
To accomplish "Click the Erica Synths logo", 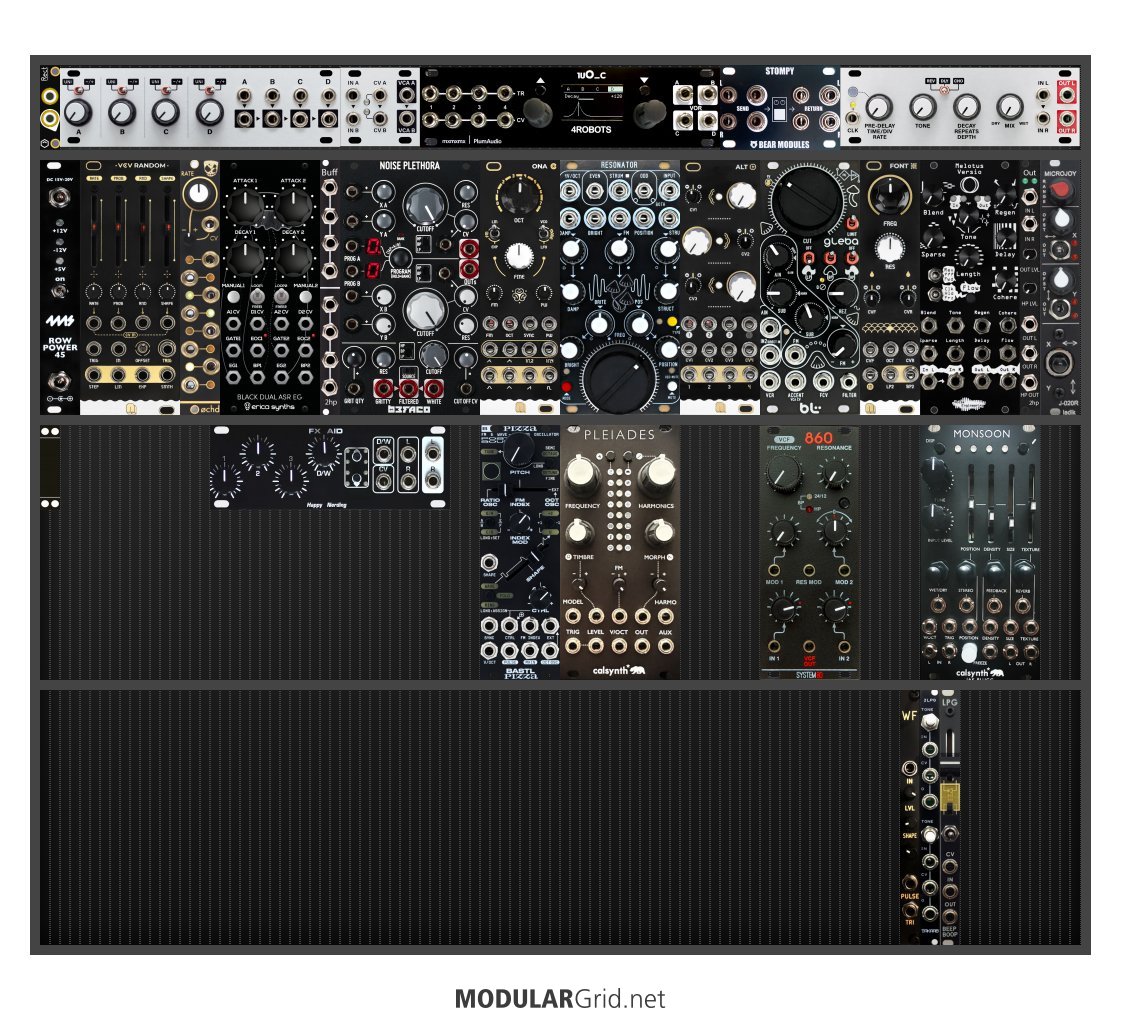I will (x=270, y=407).
